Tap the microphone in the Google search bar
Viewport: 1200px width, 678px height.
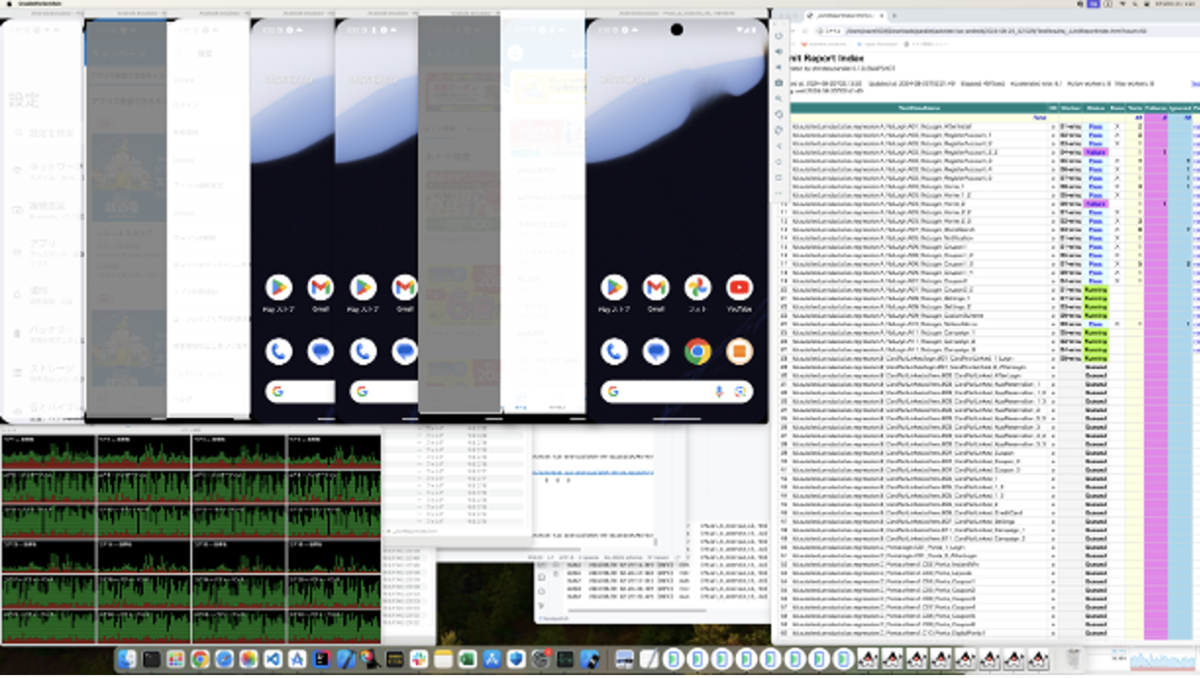pos(718,392)
